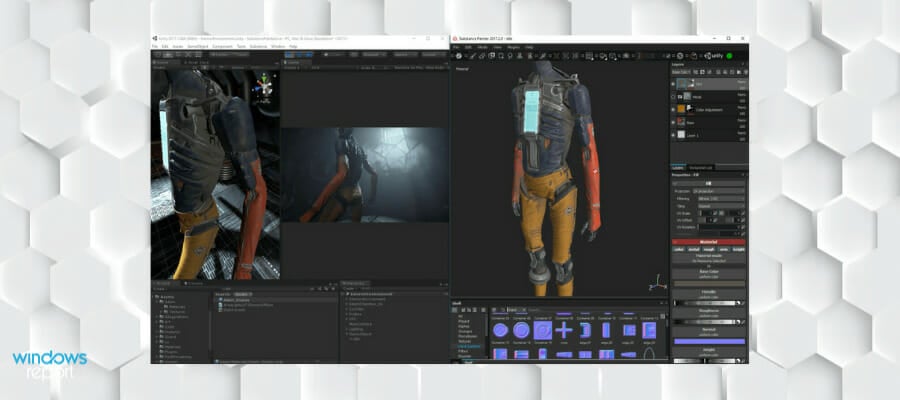Adjust the Height slider in Properties
This screenshot has width=900, height=400.
point(706,360)
